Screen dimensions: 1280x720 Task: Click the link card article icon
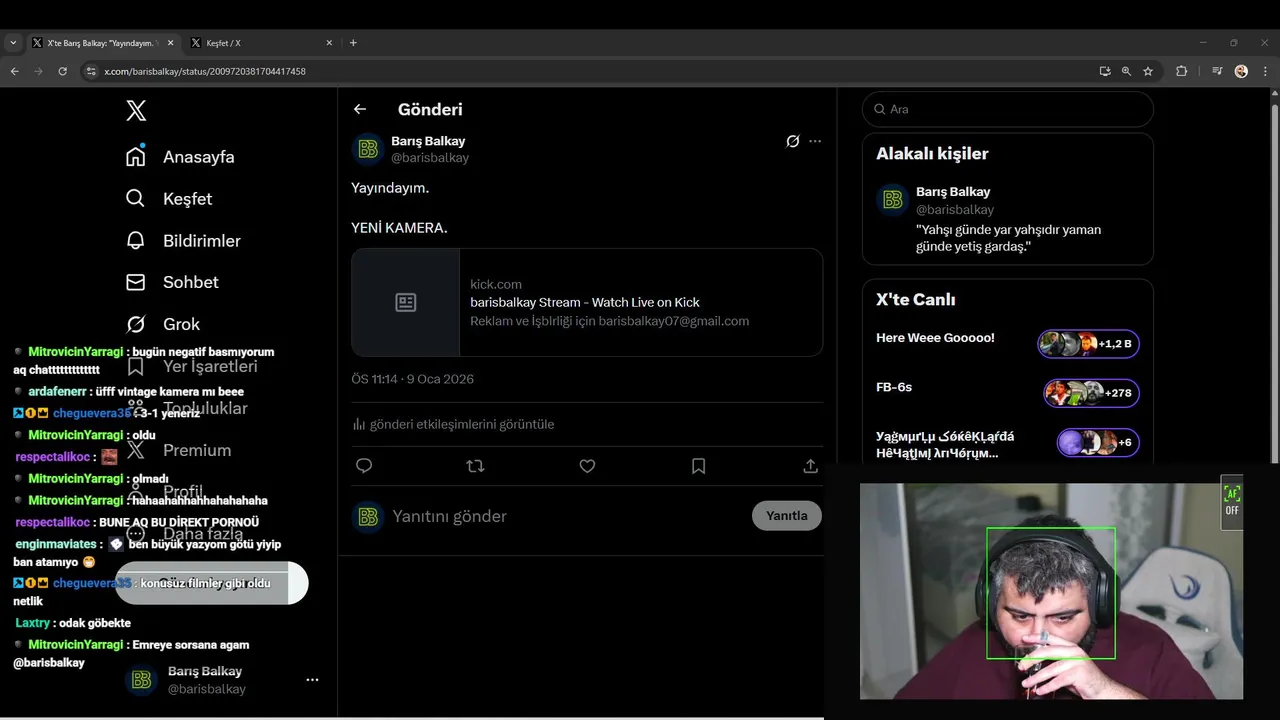point(406,302)
